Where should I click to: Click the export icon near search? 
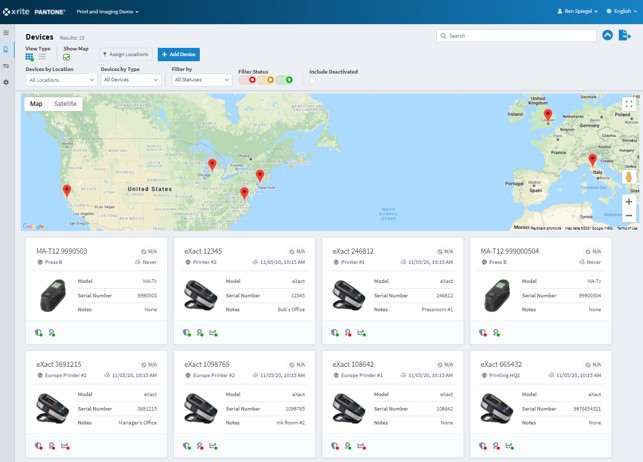625,35
